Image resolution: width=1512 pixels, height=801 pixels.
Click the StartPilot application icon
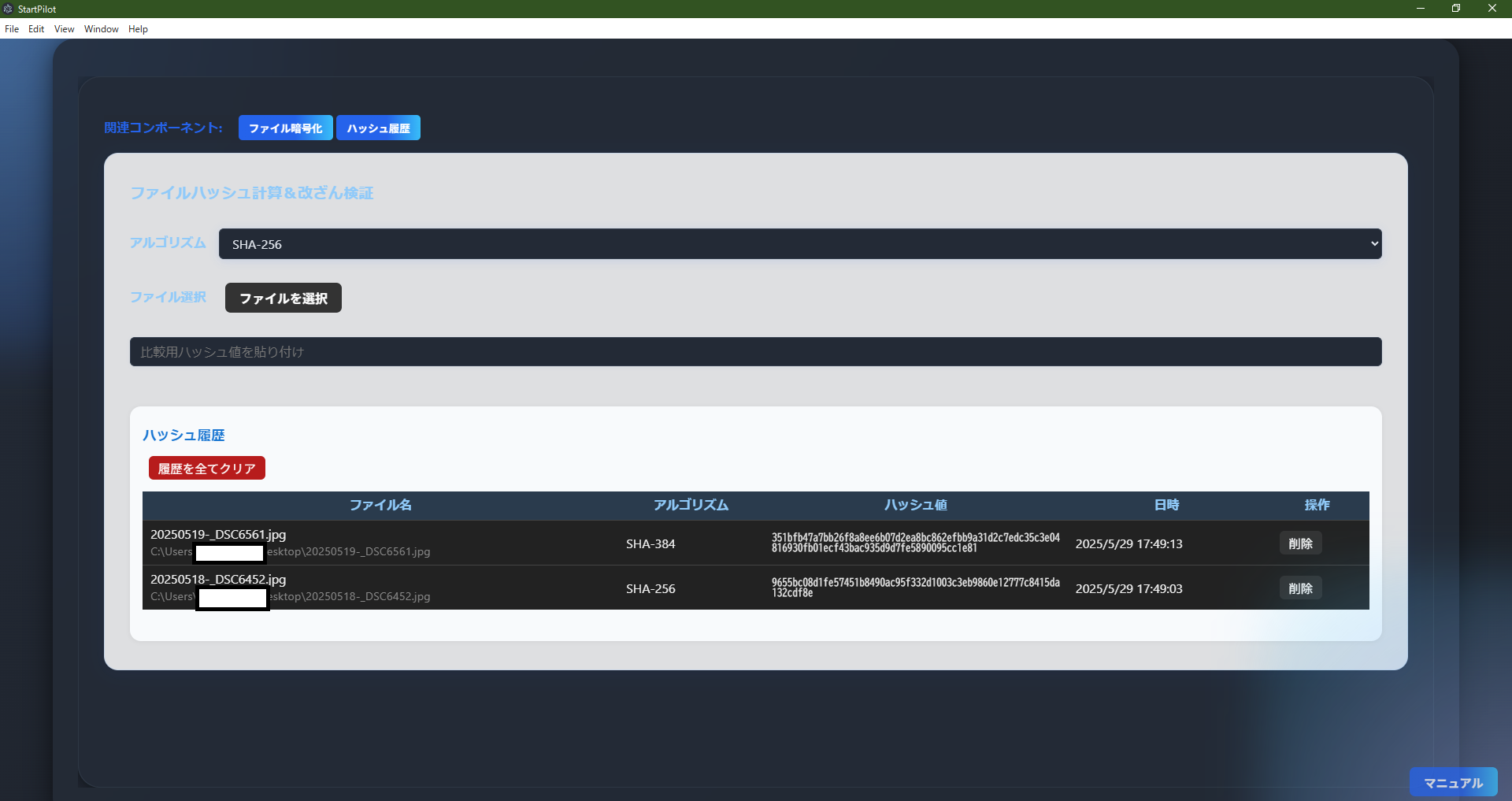click(x=8, y=9)
